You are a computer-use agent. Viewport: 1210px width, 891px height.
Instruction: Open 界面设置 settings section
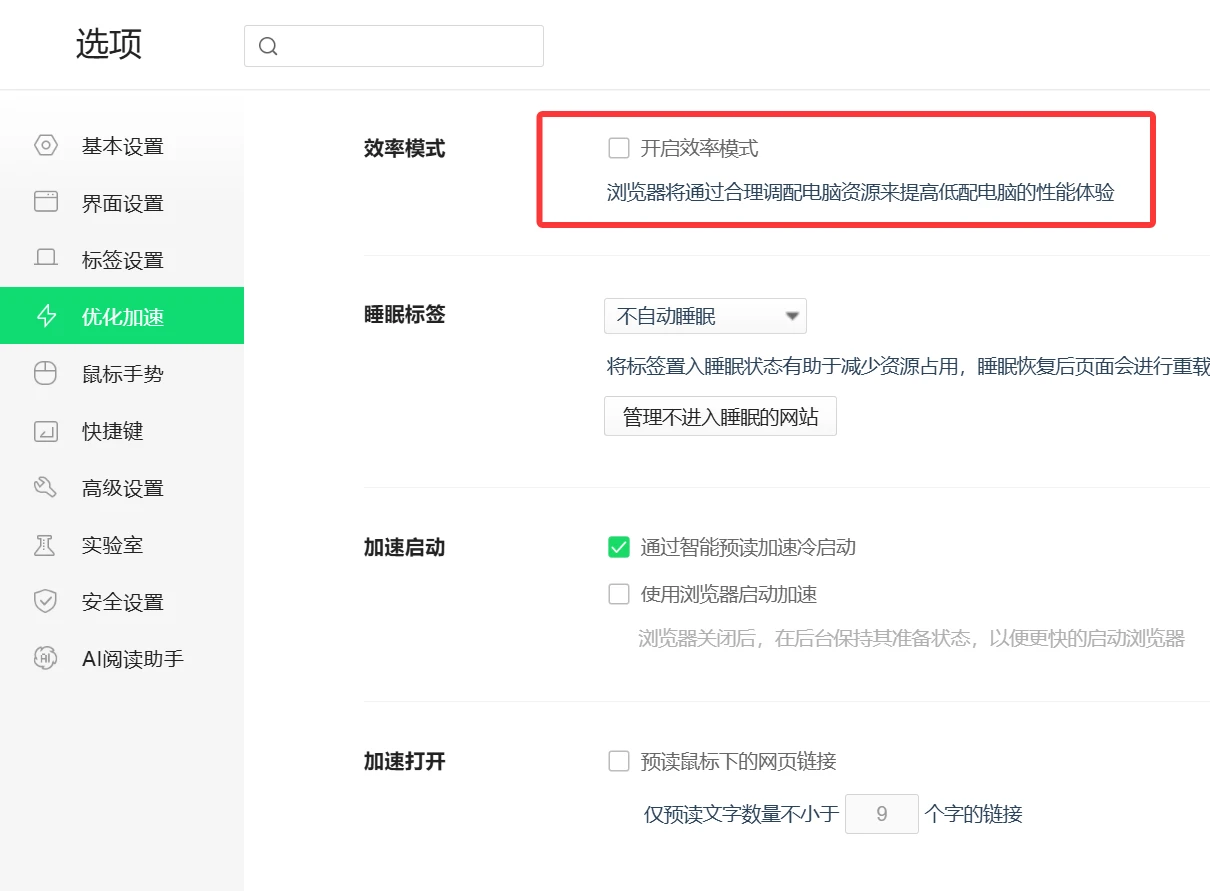122,203
